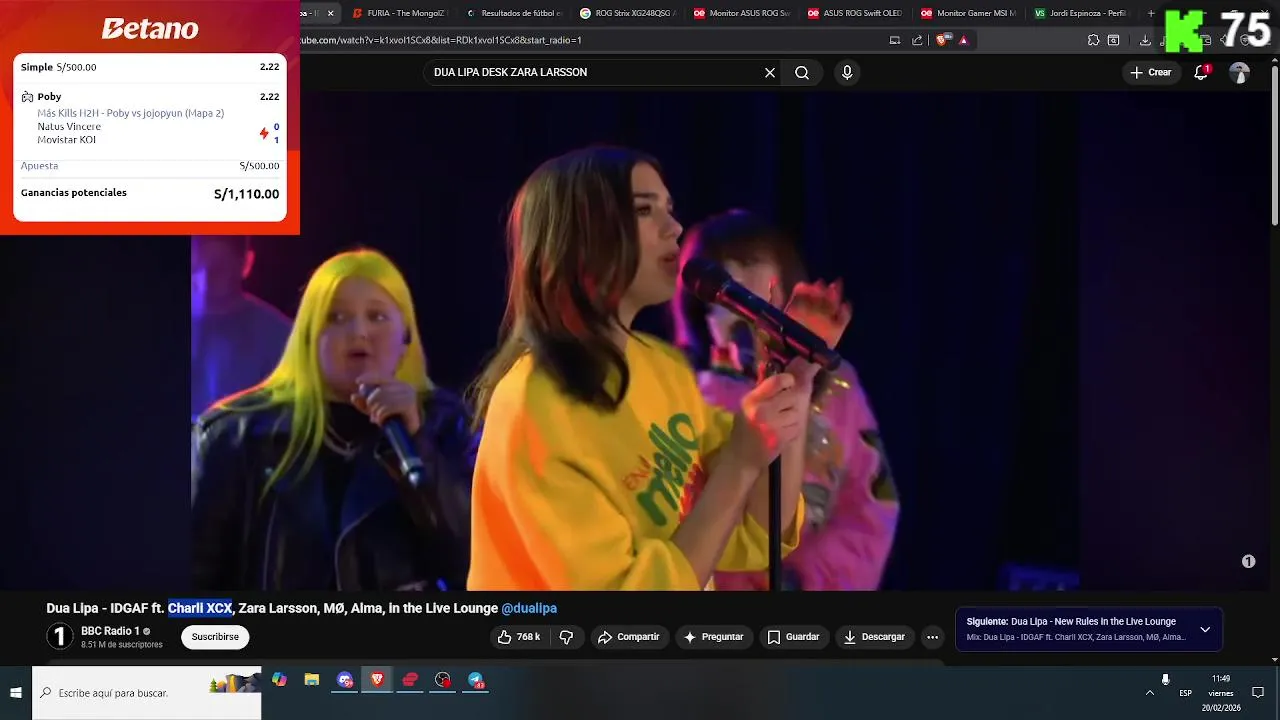Viewport: 1280px width, 720px height.
Task: Like the video (768 k thumbs up)
Action: 518,637
